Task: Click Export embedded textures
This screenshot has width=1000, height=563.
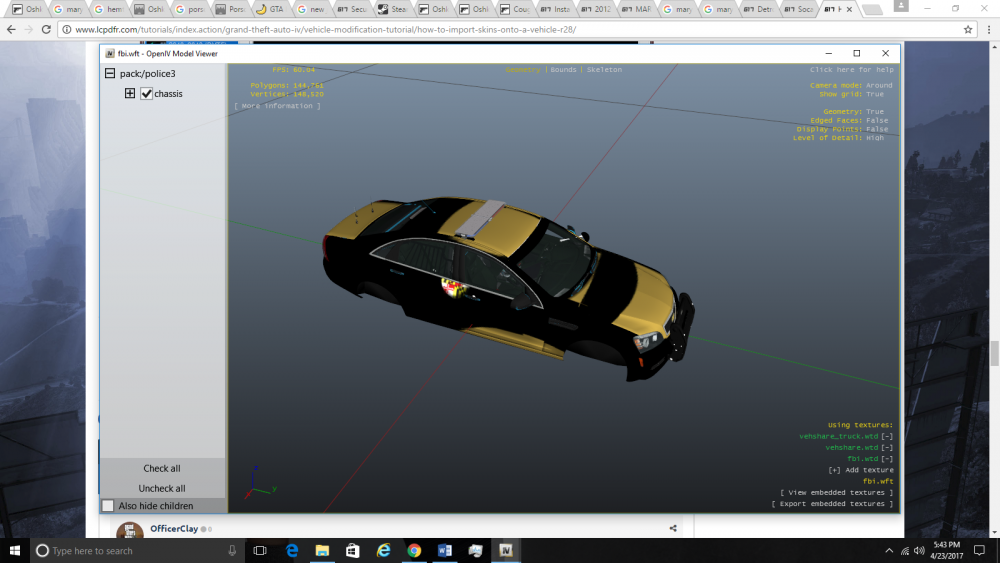Action: [832, 504]
